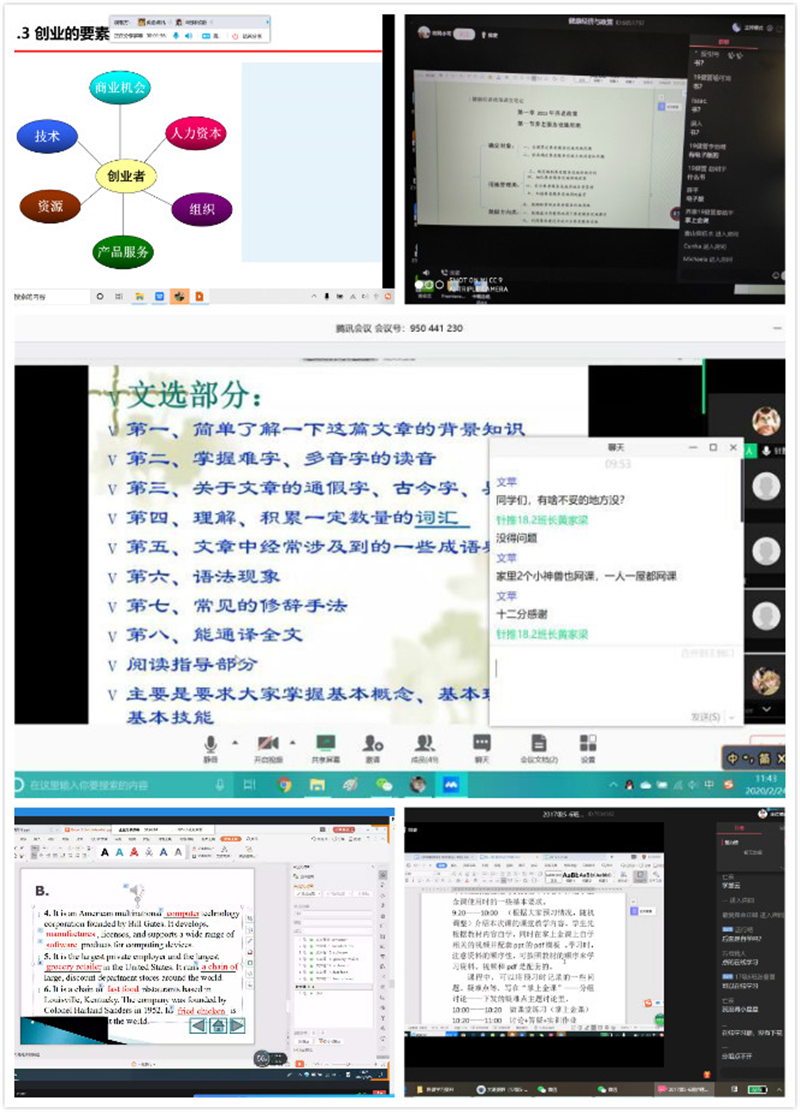Click the 词汇 hyperlink on the slide

tap(436, 517)
